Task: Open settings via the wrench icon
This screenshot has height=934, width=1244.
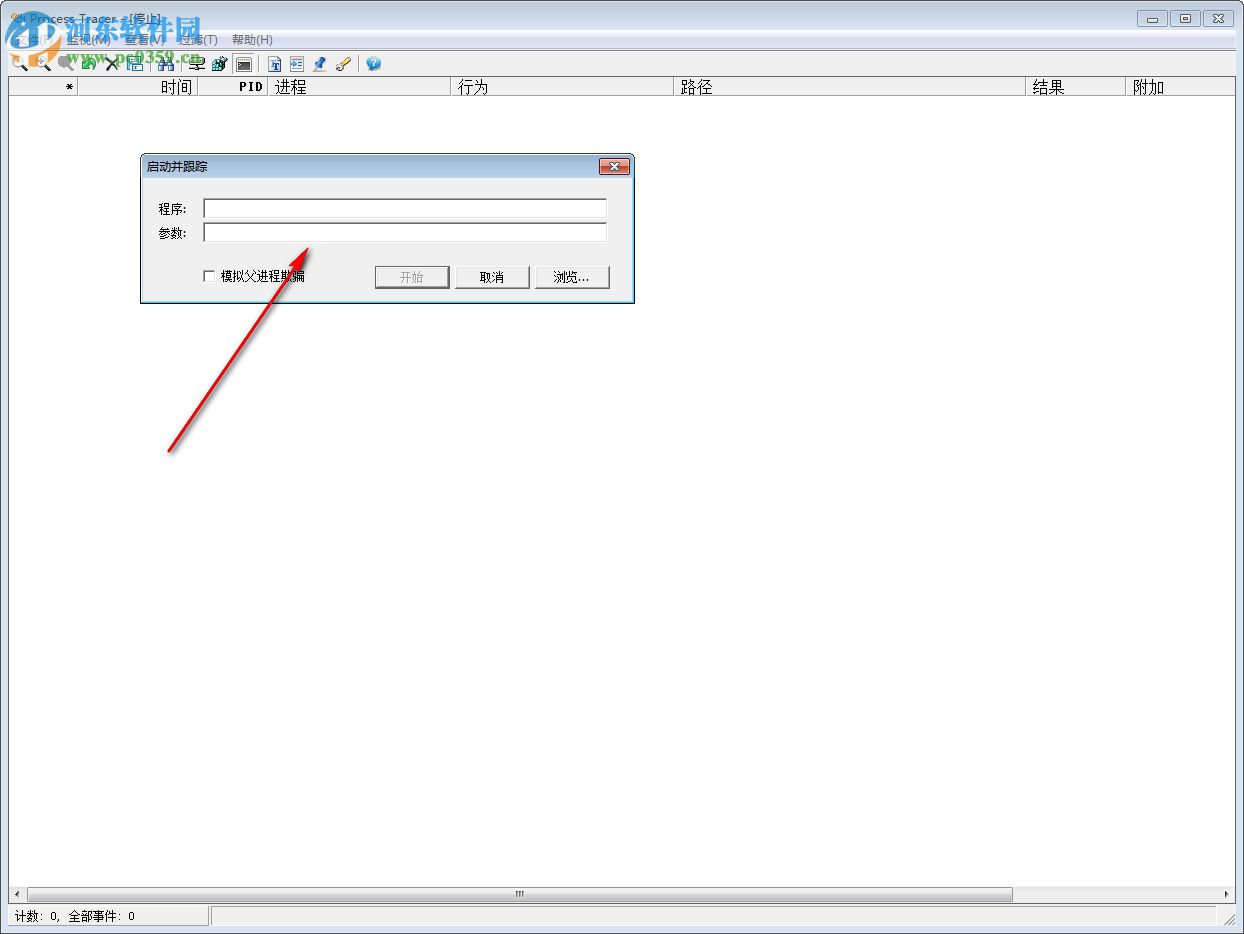Action: 343,63
